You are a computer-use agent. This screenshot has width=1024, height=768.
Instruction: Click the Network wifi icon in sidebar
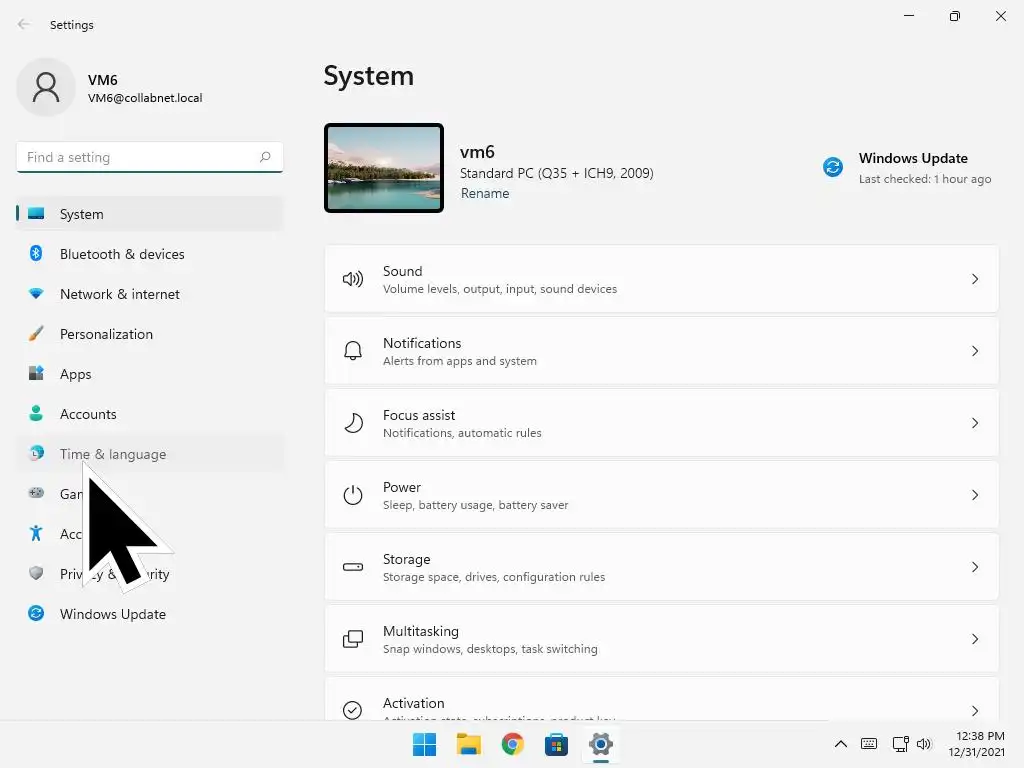coord(36,293)
